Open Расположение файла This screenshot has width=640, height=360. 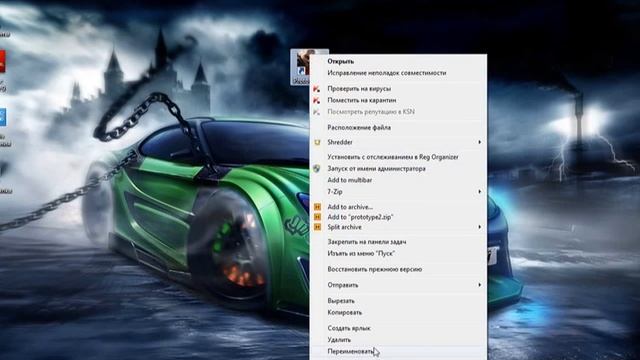click(x=359, y=127)
